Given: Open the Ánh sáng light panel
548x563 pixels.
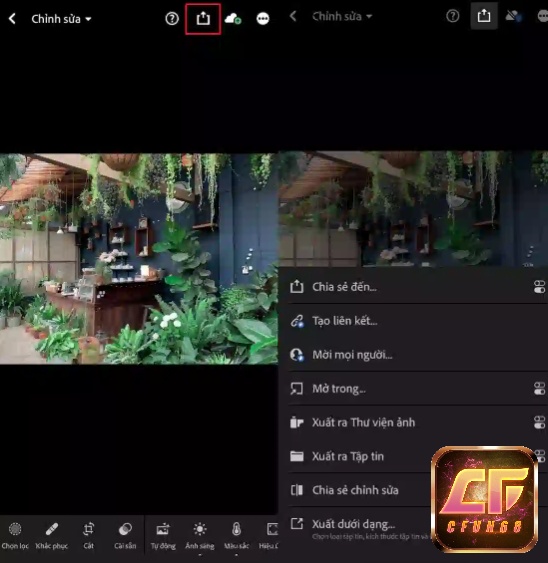Looking at the screenshot, I should tap(200, 536).
